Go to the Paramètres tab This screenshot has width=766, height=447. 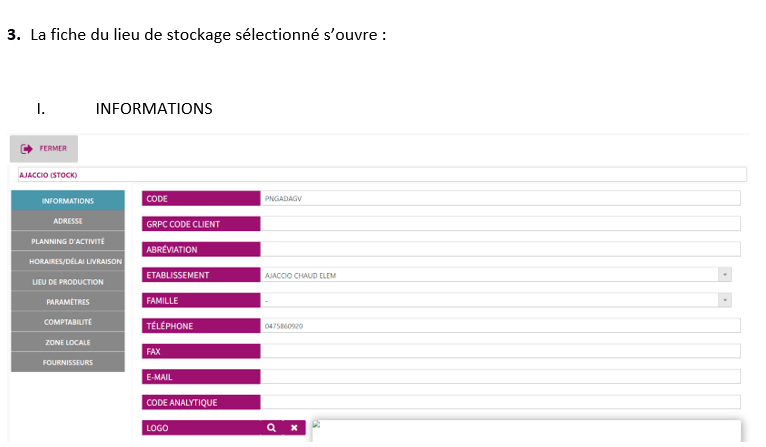(x=68, y=302)
